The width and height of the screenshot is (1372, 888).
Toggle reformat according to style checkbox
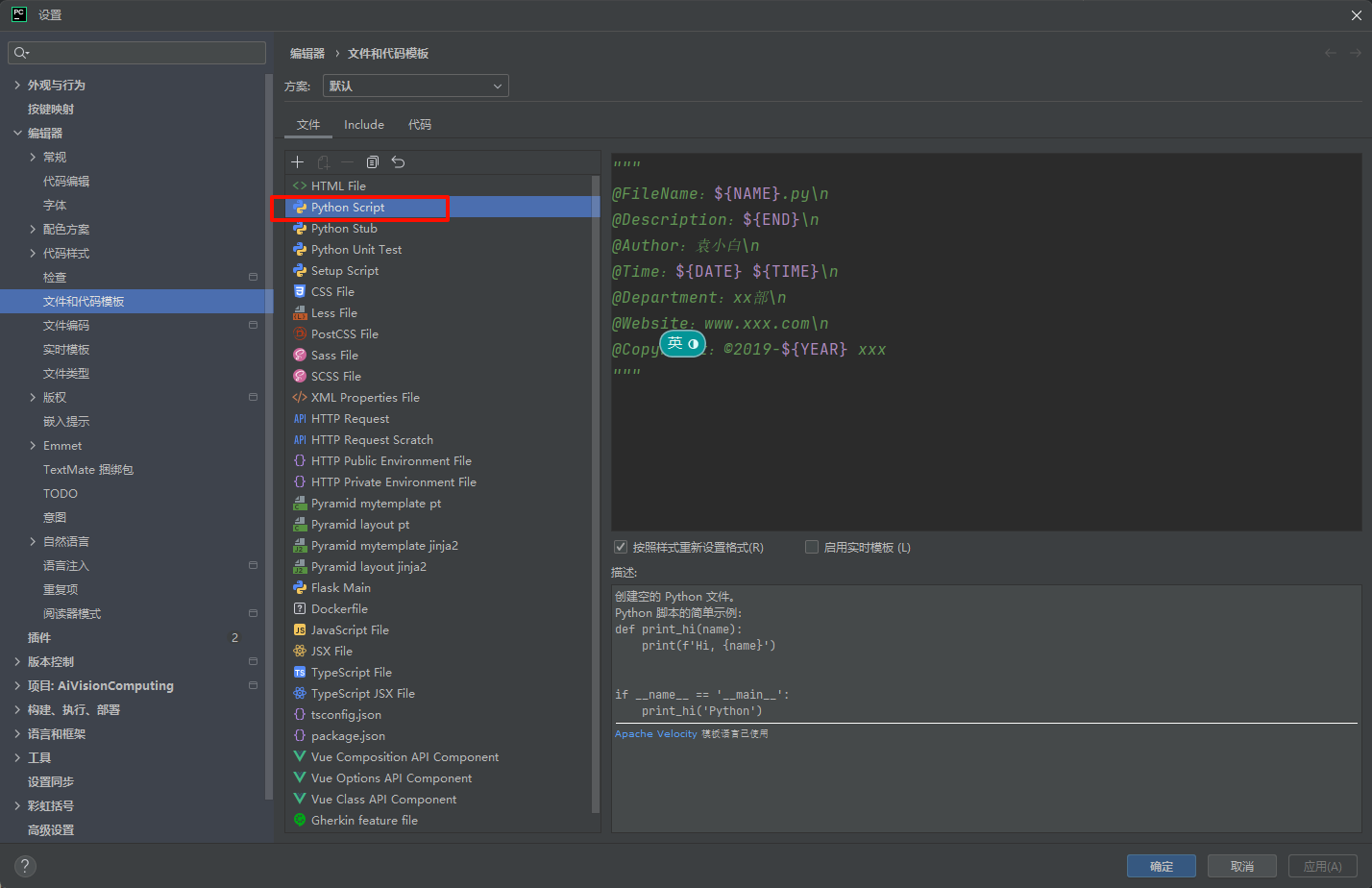pos(621,547)
